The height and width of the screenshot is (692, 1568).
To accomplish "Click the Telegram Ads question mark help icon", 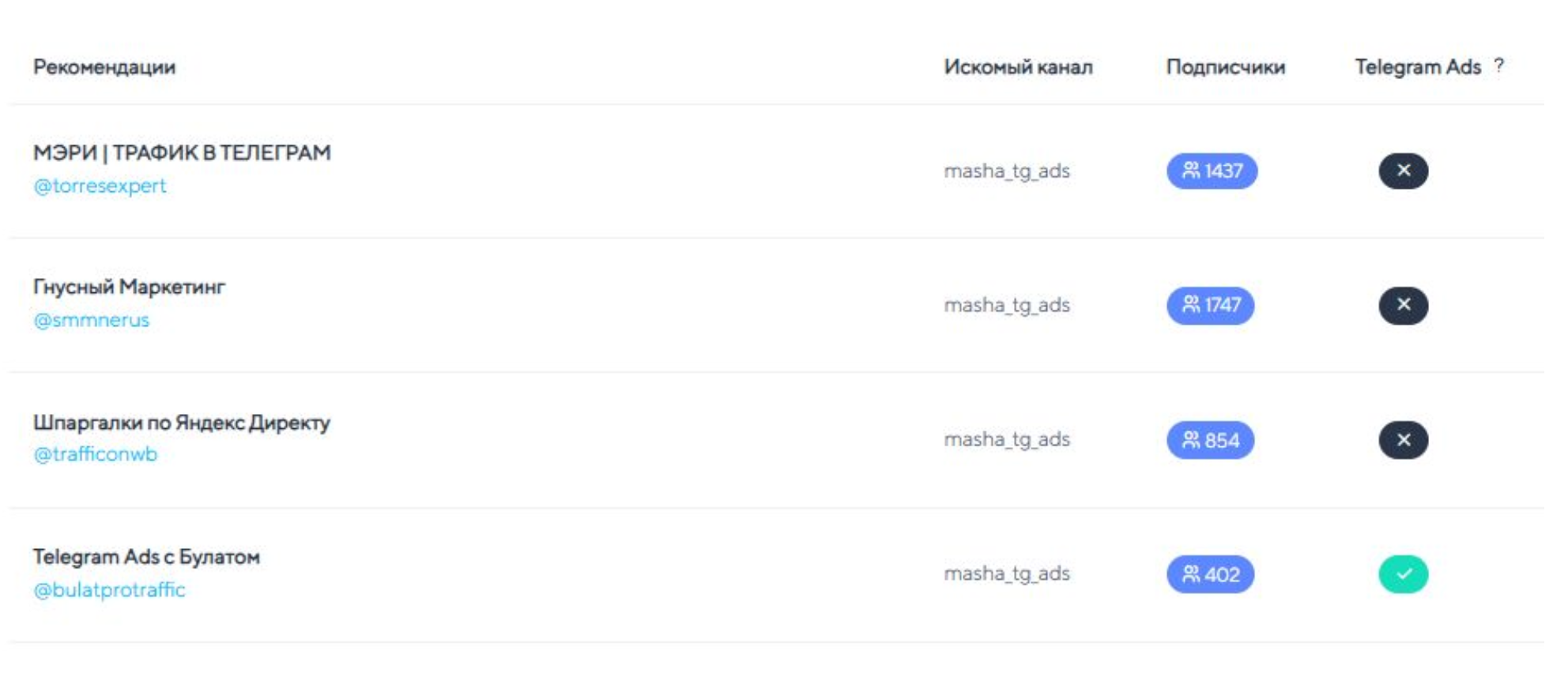I will point(1498,66).
